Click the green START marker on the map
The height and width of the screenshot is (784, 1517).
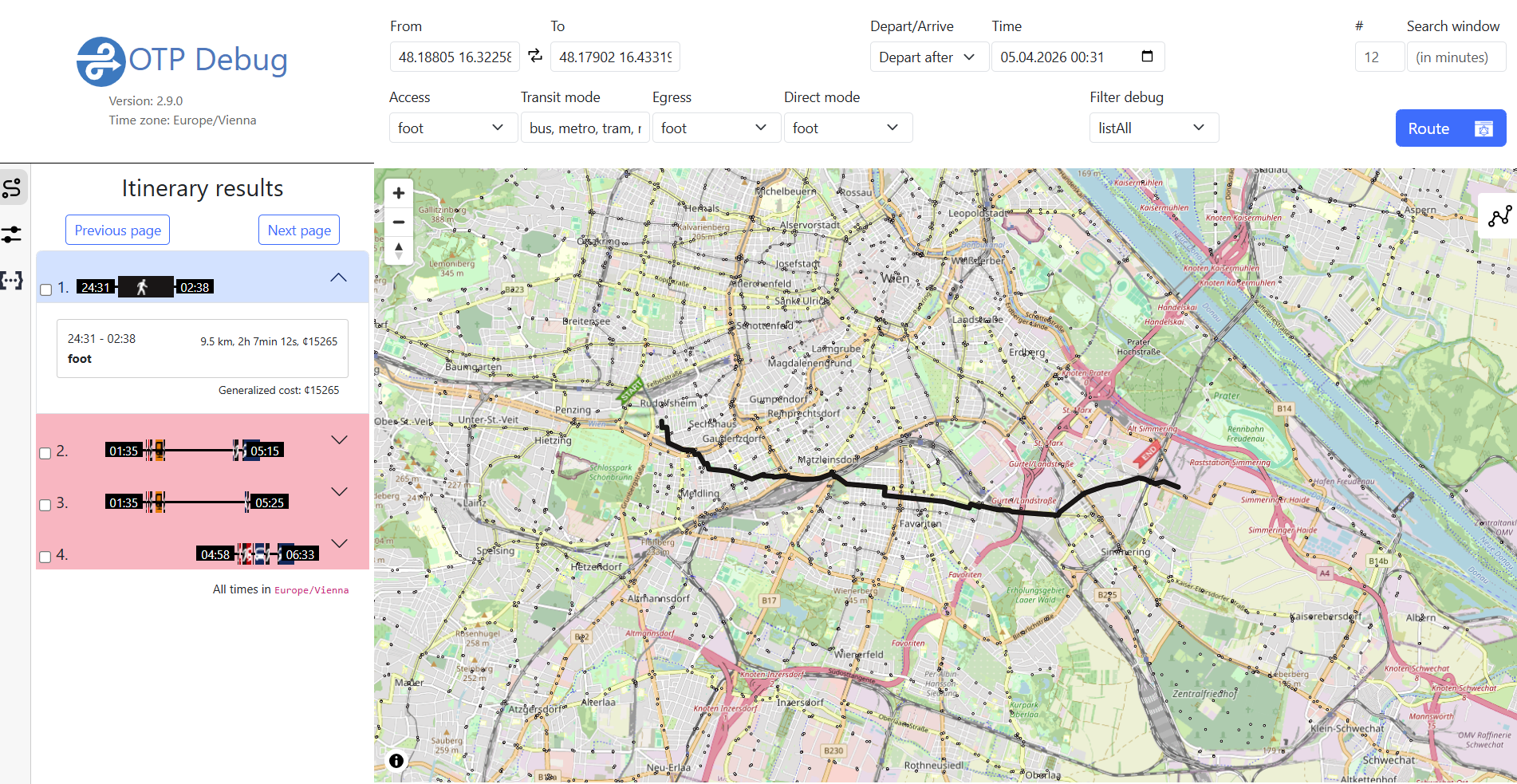[631, 391]
